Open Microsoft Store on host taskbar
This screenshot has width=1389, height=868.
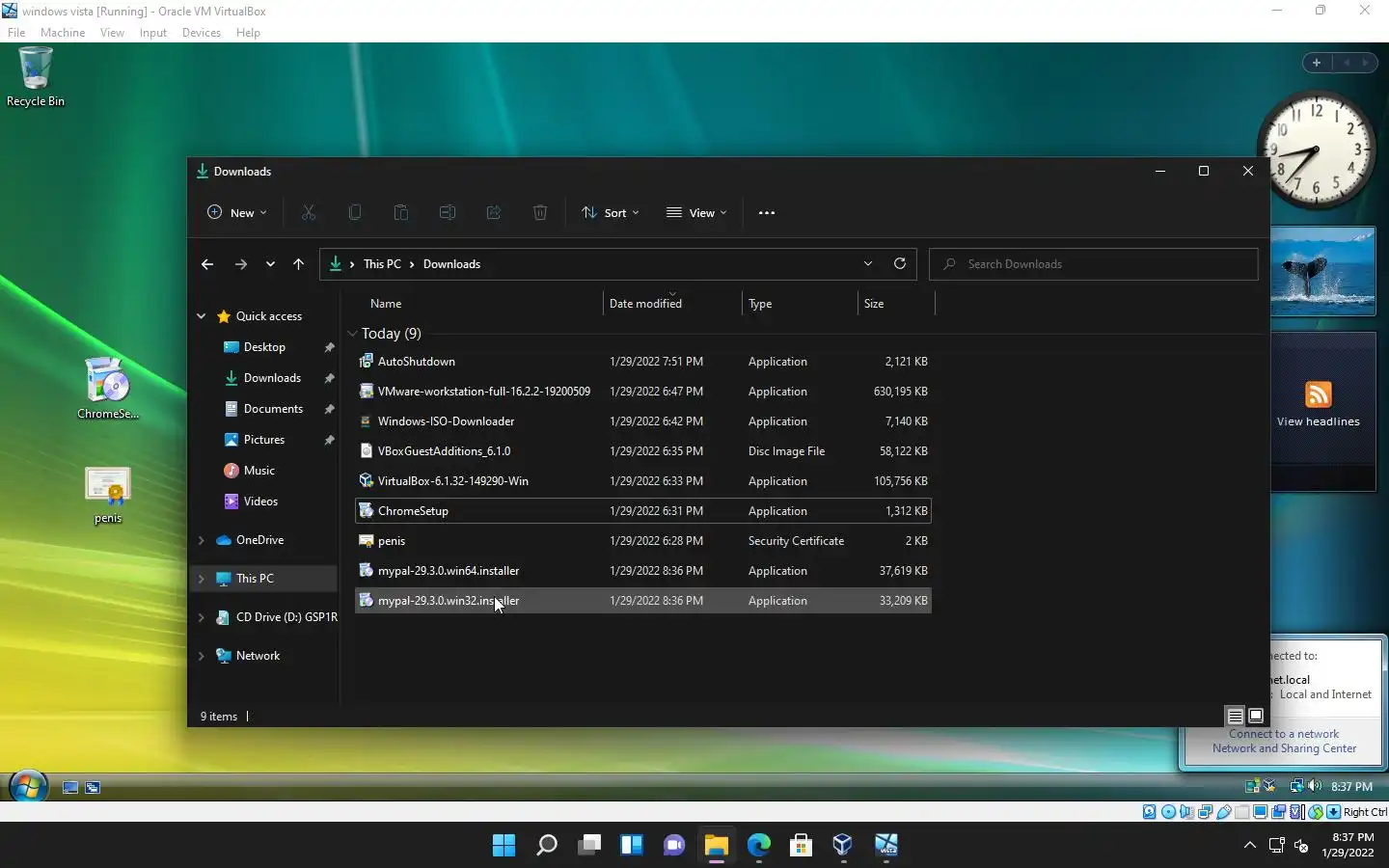801,846
